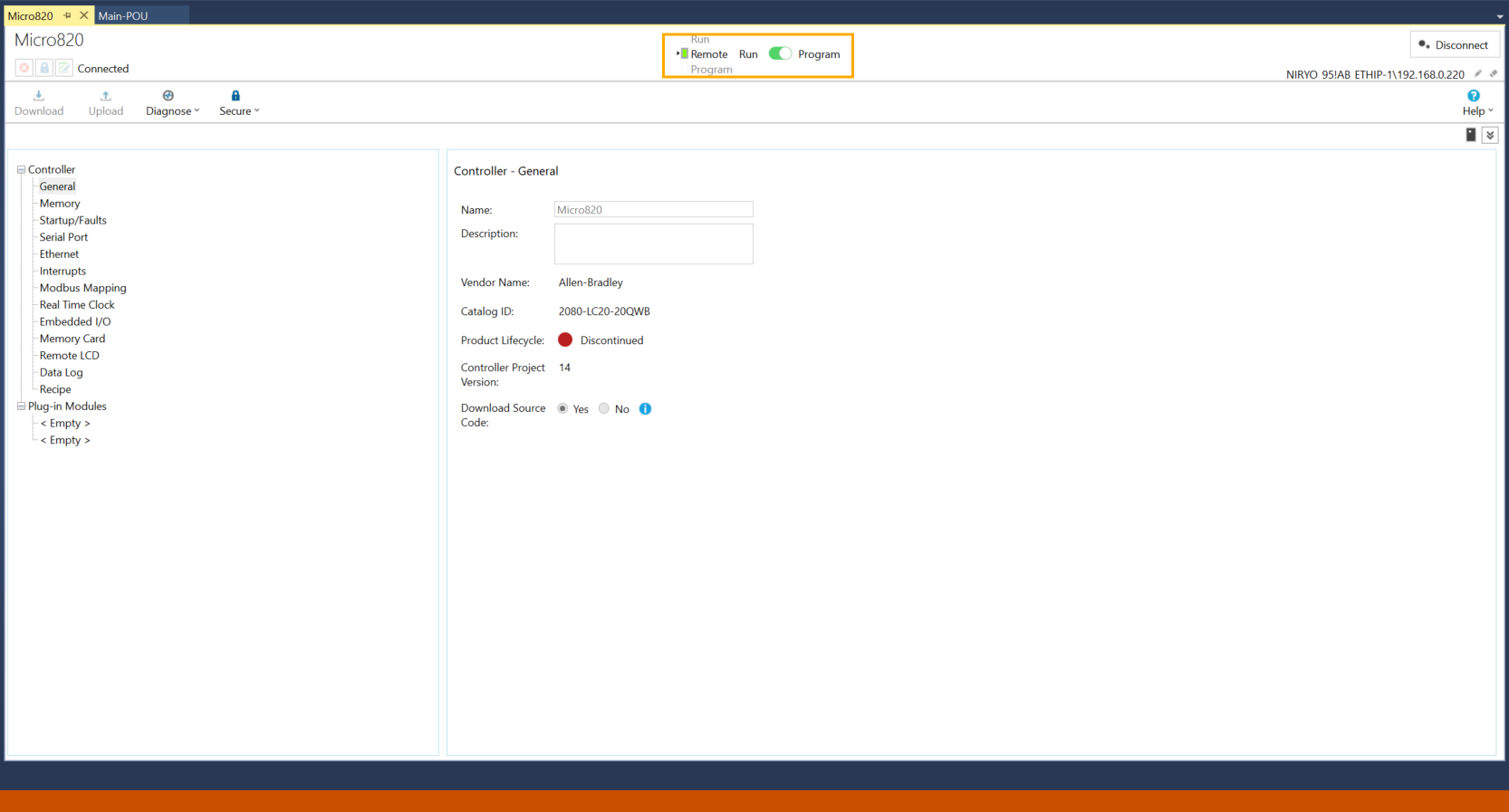
Task: Pin the Micro820 tab with the pin icon
Action: [67, 15]
